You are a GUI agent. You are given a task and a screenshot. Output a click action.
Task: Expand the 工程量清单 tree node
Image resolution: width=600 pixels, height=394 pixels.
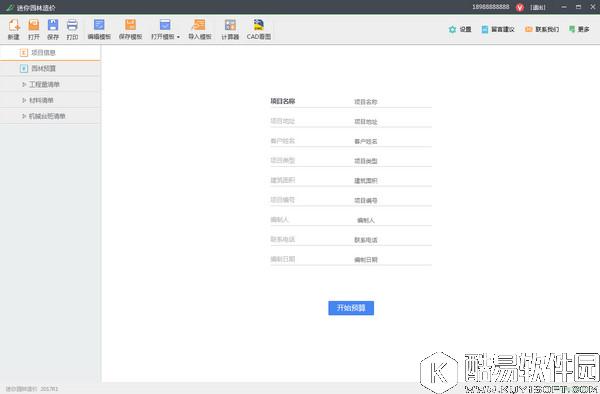[24, 84]
